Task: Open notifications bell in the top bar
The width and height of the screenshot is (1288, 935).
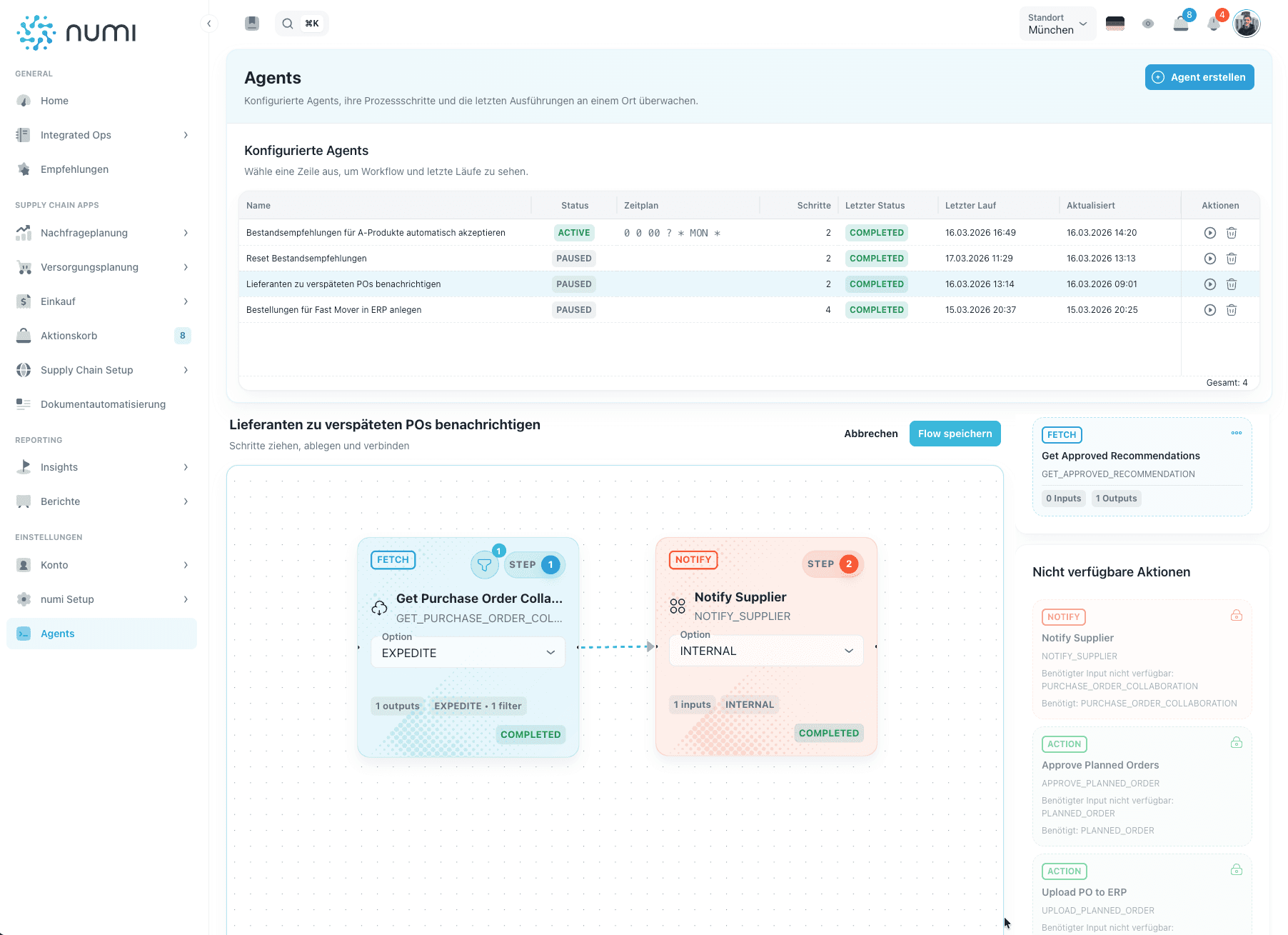Action: [x=1213, y=24]
